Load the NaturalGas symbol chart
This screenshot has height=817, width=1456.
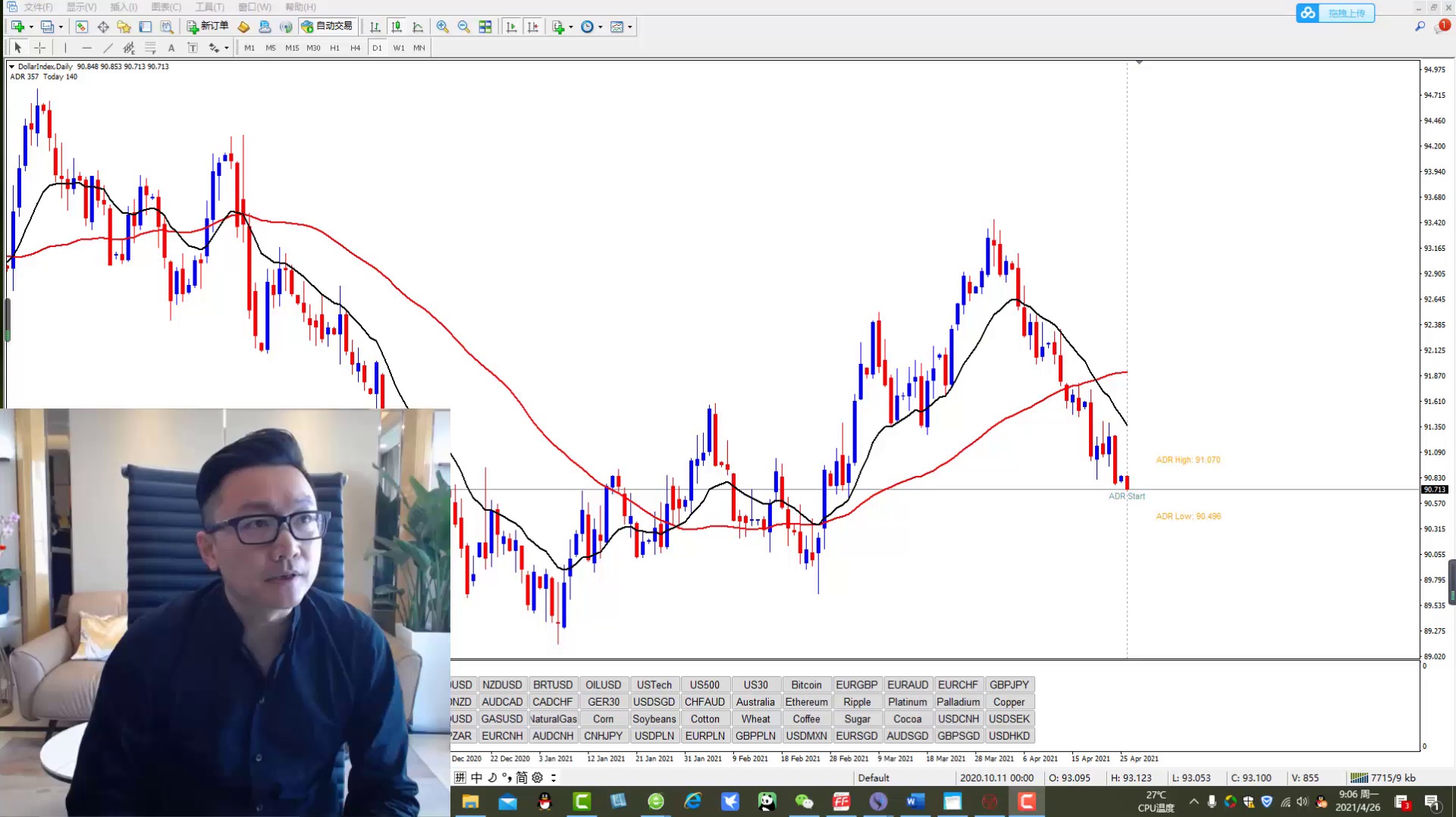pos(553,718)
